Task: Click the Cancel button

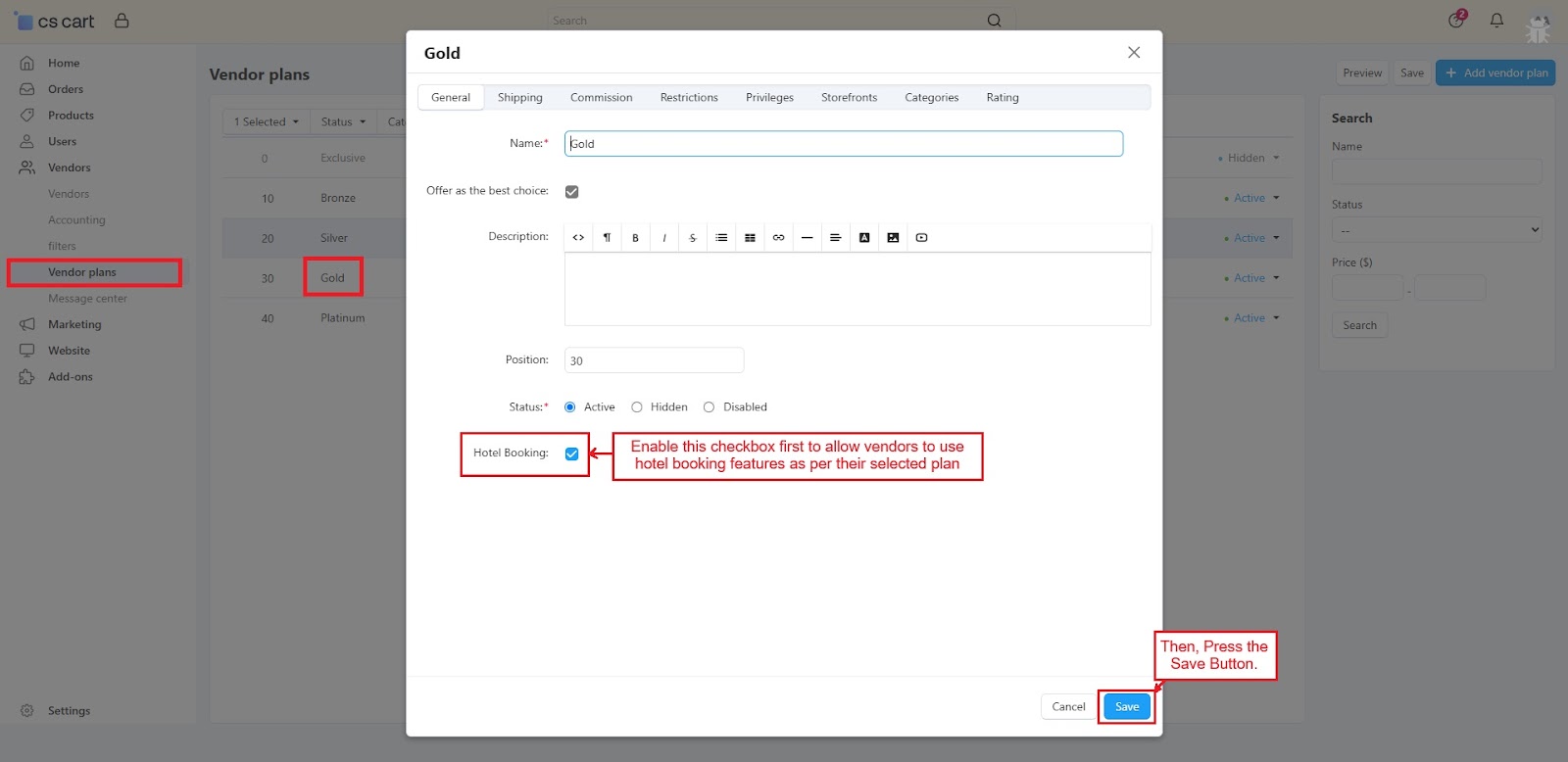Action: tap(1067, 707)
